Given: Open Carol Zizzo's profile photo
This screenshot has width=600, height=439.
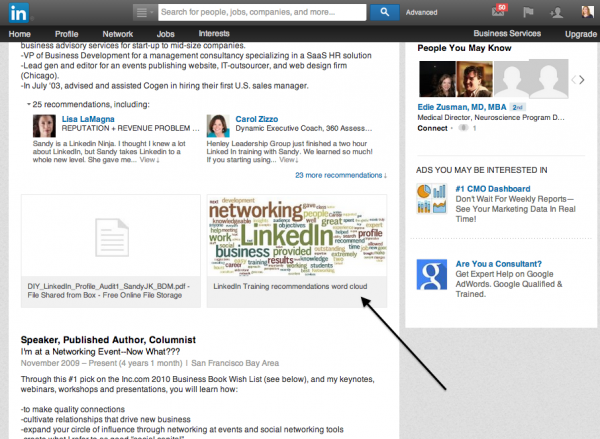Looking at the screenshot, I should [218, 126].
